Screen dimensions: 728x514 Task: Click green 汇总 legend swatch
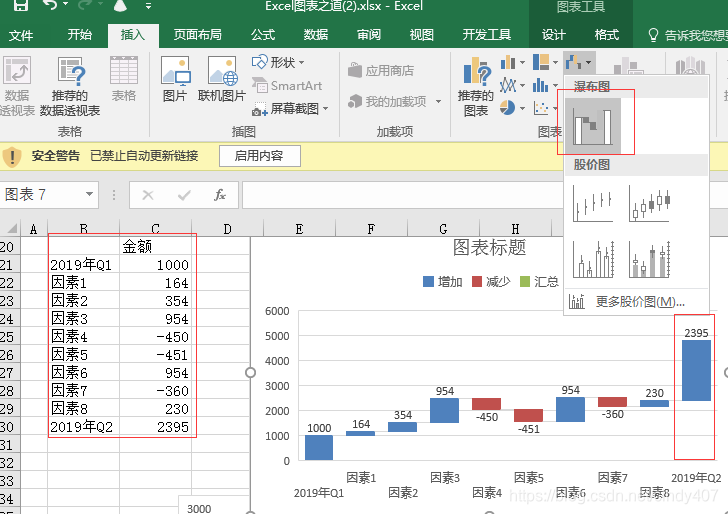(525, 281)
